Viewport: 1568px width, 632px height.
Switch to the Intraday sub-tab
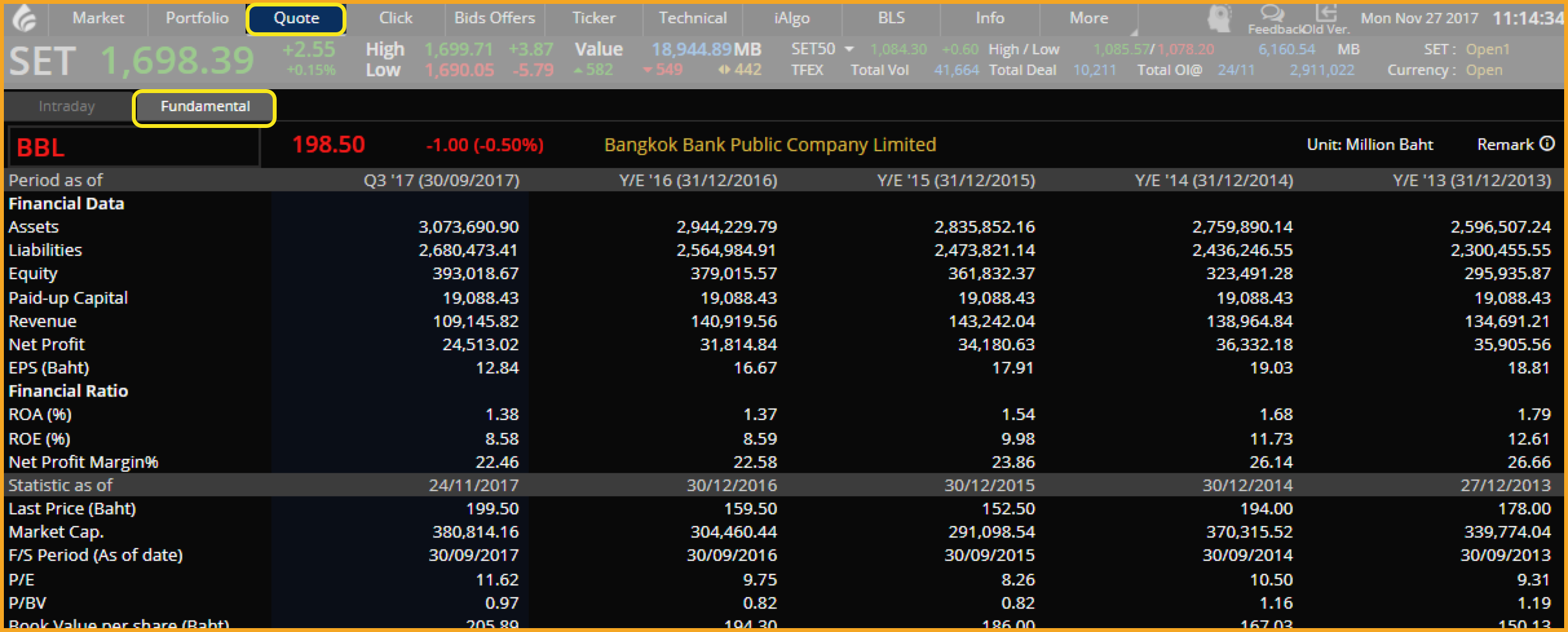pos(67,106)
